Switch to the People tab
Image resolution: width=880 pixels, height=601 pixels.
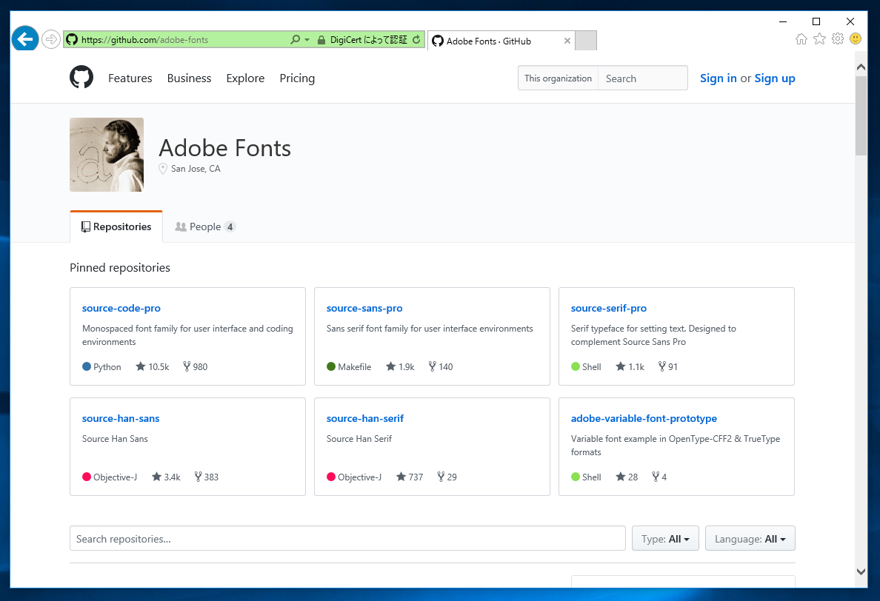pyautogui.click(x=205, y=227)
